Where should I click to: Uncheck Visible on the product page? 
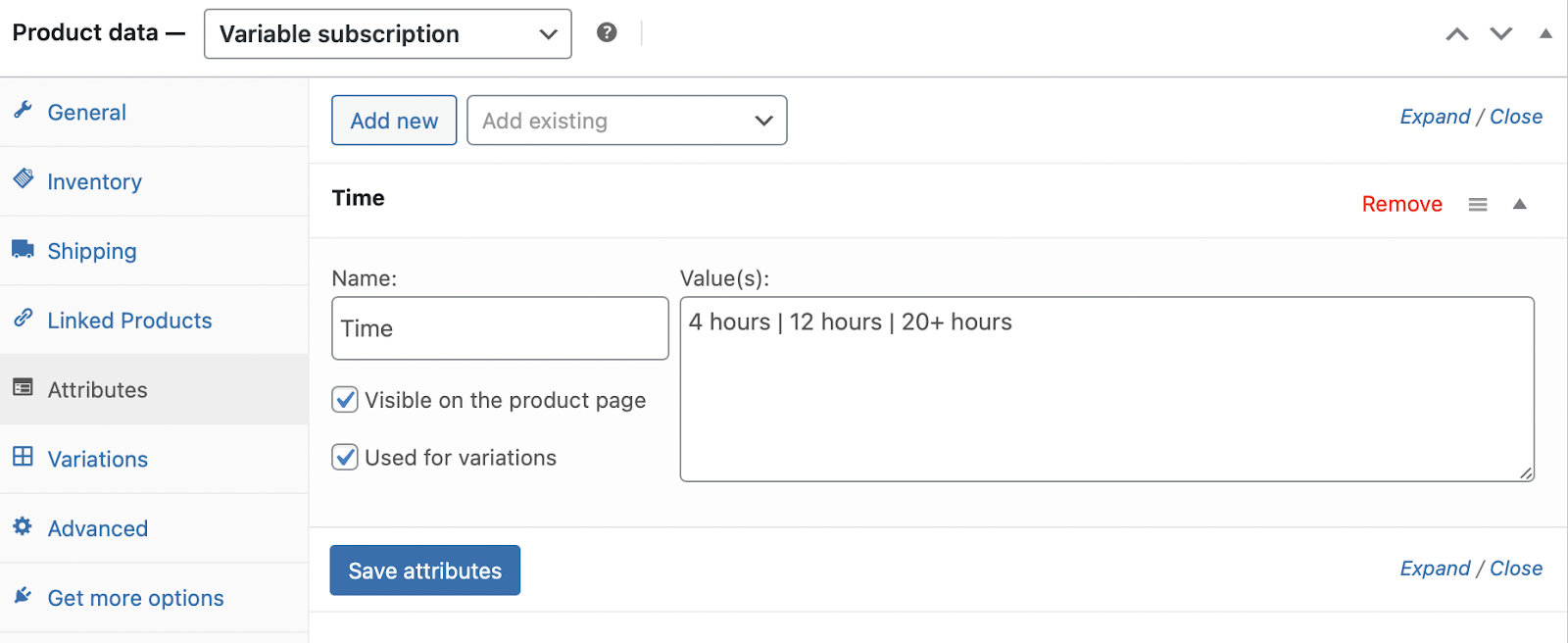345,400
